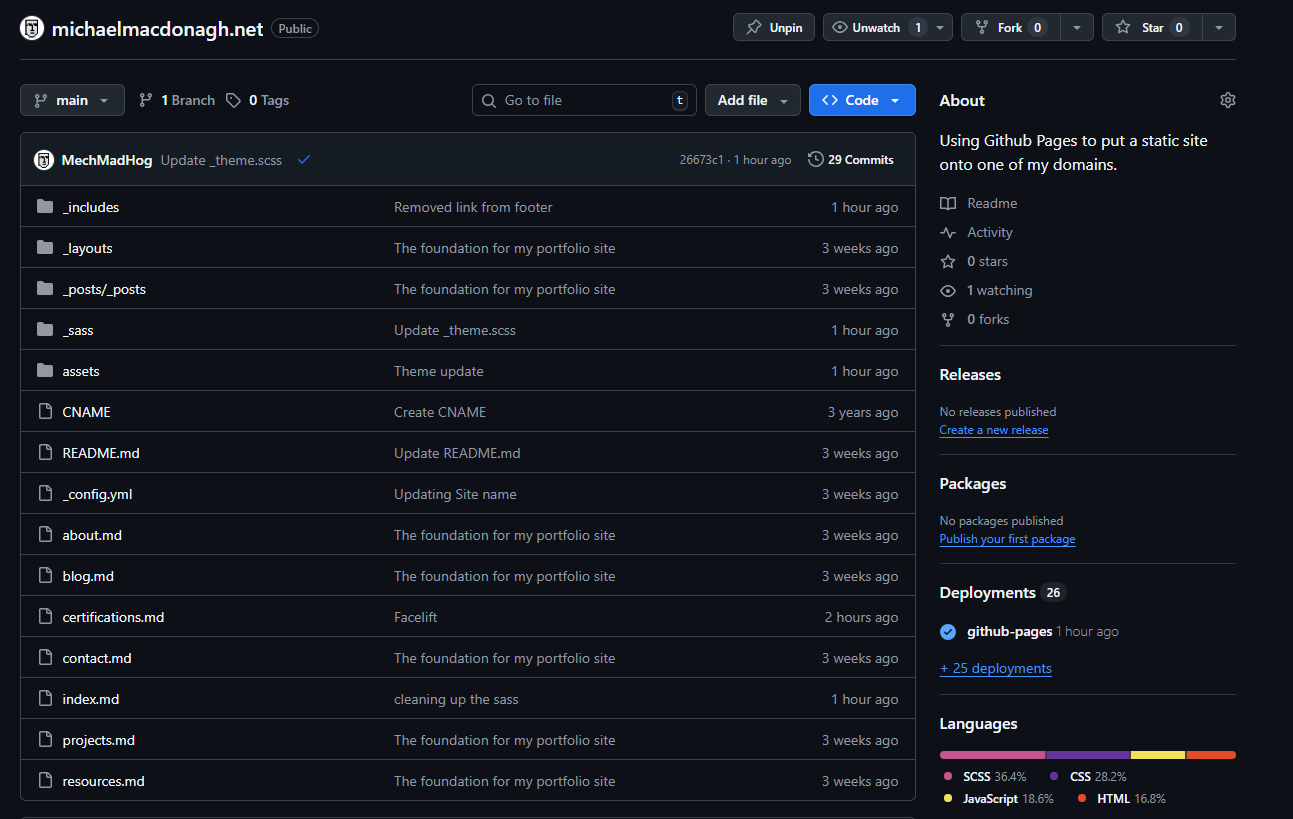1293x819 pixels.
Task: Click the repository owner avatar beside michaelmacdonagh.net
Action: 32,28
